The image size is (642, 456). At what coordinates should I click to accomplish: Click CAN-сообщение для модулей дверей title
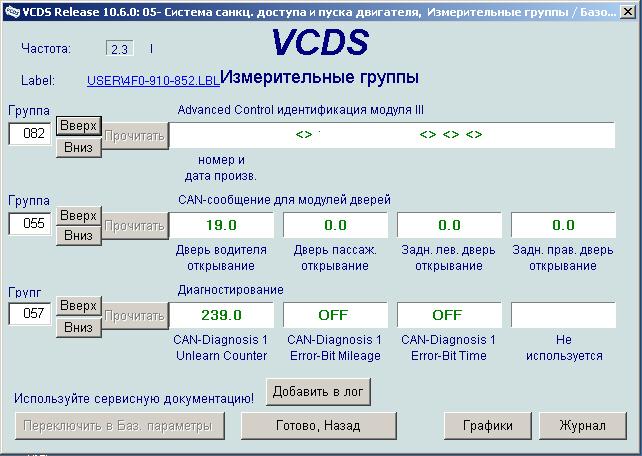tap(284, 200)
